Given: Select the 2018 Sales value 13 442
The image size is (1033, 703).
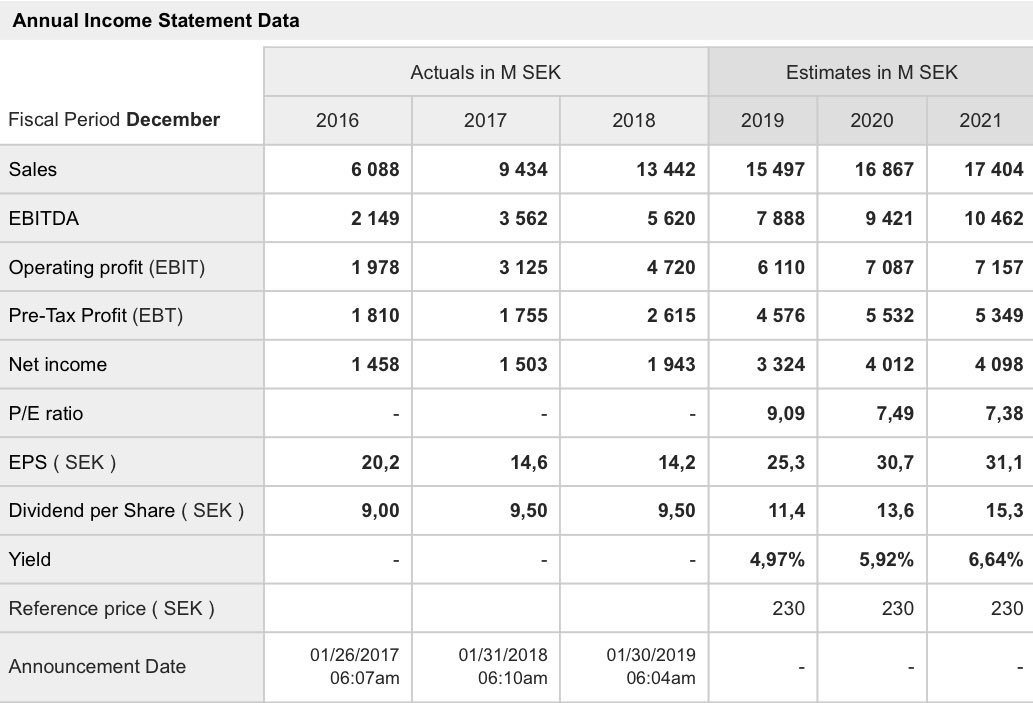Looking at the screenshot, I should 665,169.
